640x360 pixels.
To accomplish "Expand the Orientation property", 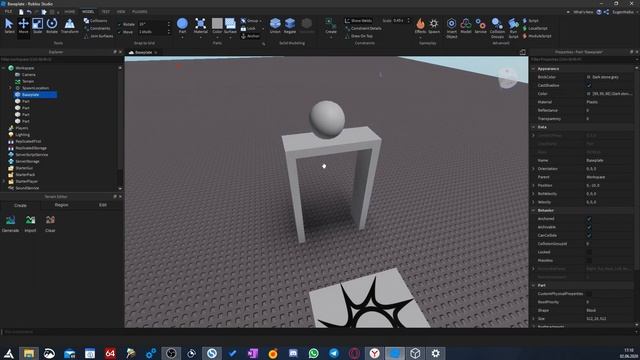I will coord(533,169).
